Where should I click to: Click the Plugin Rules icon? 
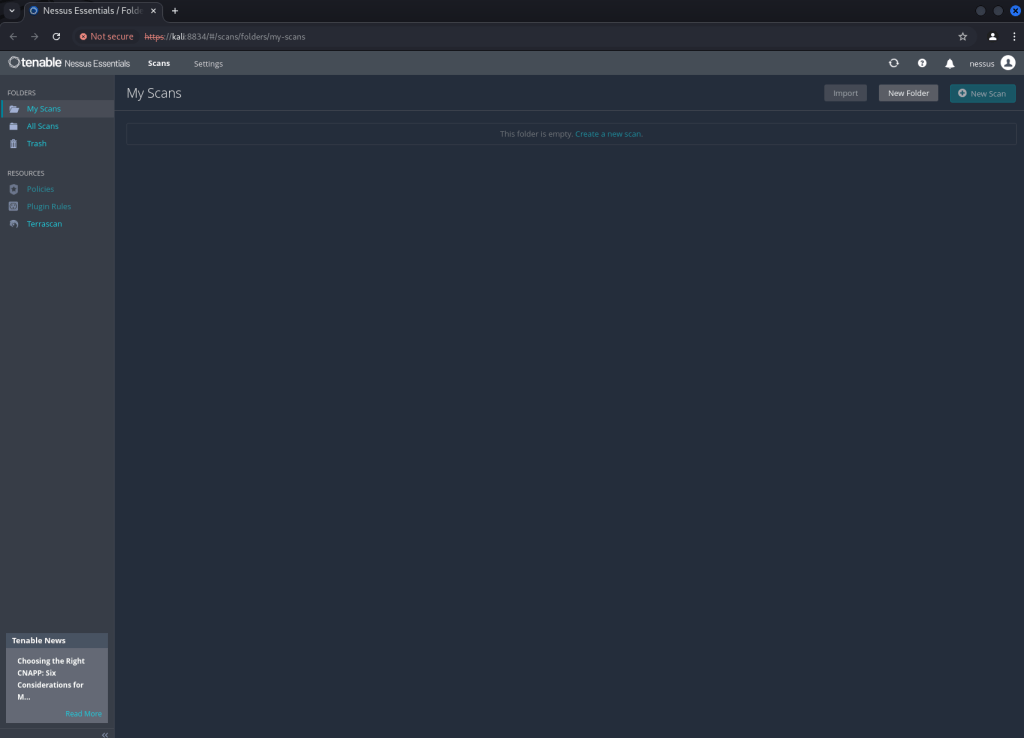tap(14, 207)
